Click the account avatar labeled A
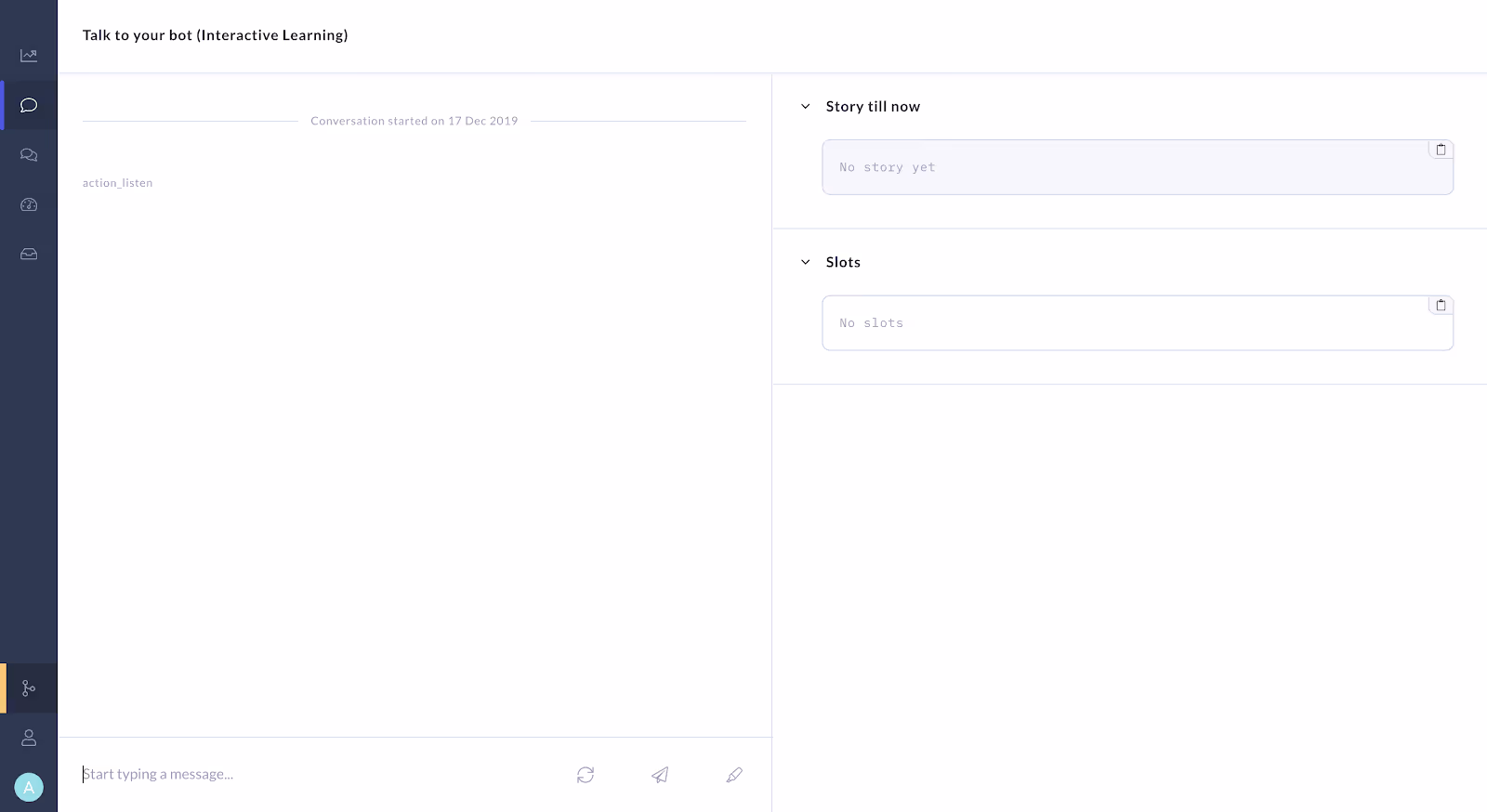 pyautogui.click(x=29, y=788)
